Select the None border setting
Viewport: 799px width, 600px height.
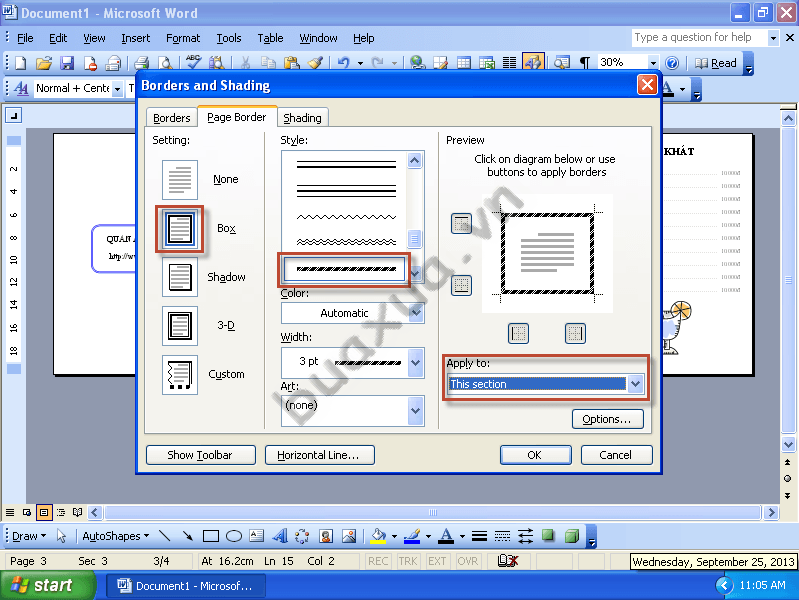[x=180, y=180]
